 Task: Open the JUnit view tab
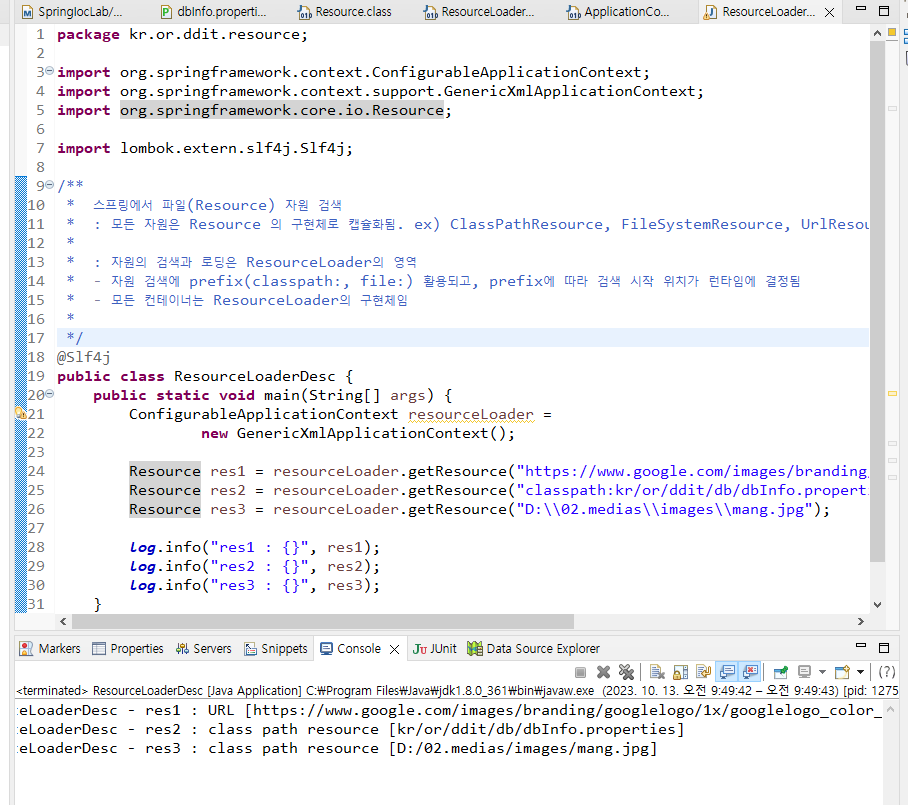tap(435, 649)
